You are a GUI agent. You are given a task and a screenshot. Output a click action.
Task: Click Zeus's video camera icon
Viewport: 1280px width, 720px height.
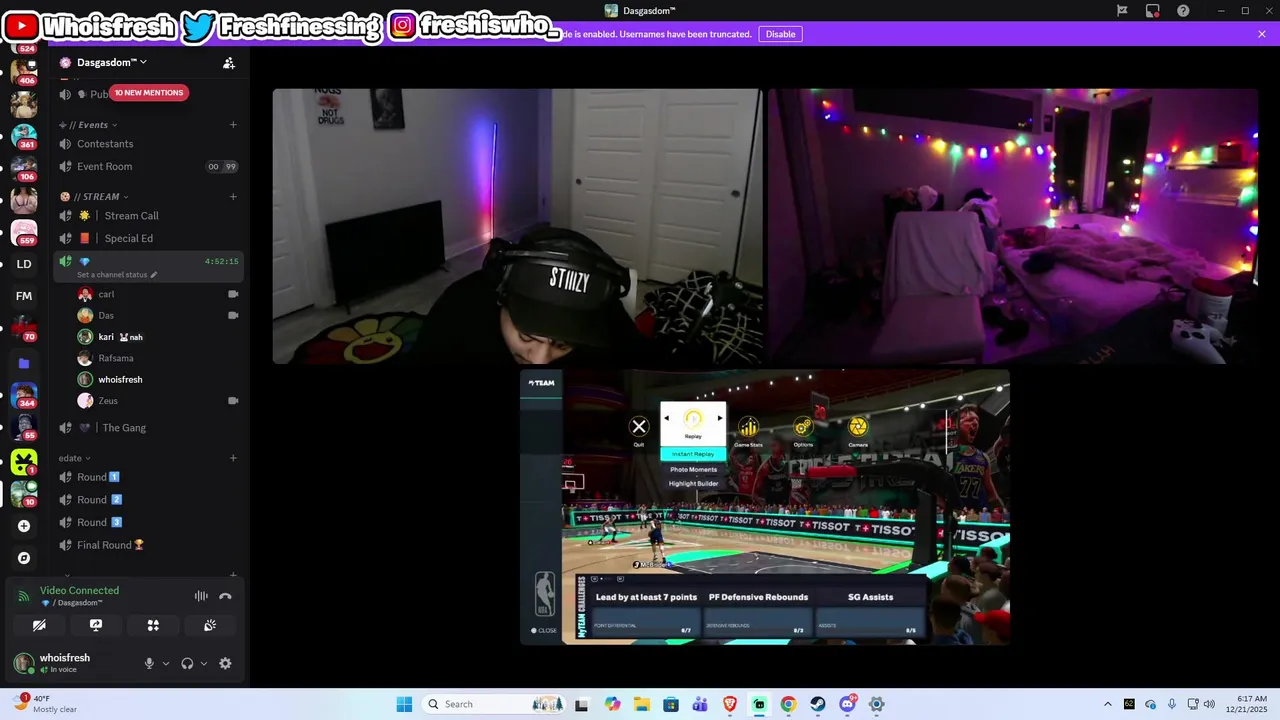click(x=233, y=401)
